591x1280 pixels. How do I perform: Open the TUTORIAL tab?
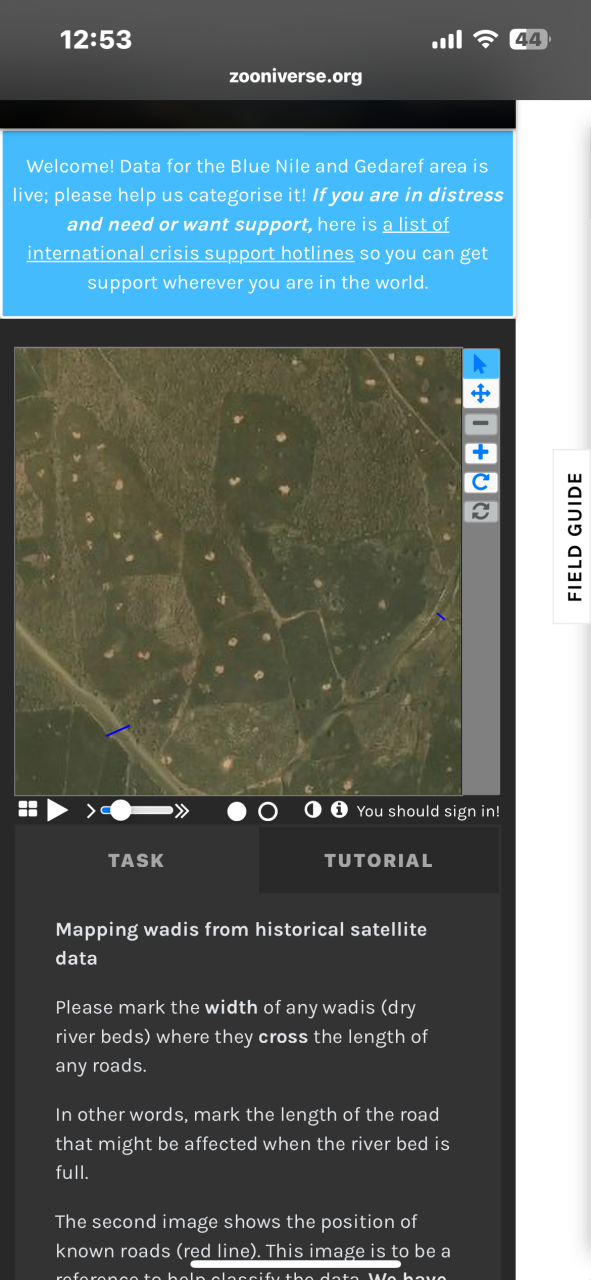[378, 860]
